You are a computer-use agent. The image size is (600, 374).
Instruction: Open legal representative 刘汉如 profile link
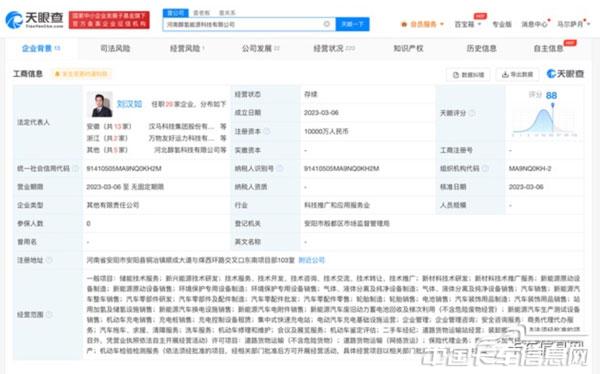pyautogui.click(x=129, y=104)
